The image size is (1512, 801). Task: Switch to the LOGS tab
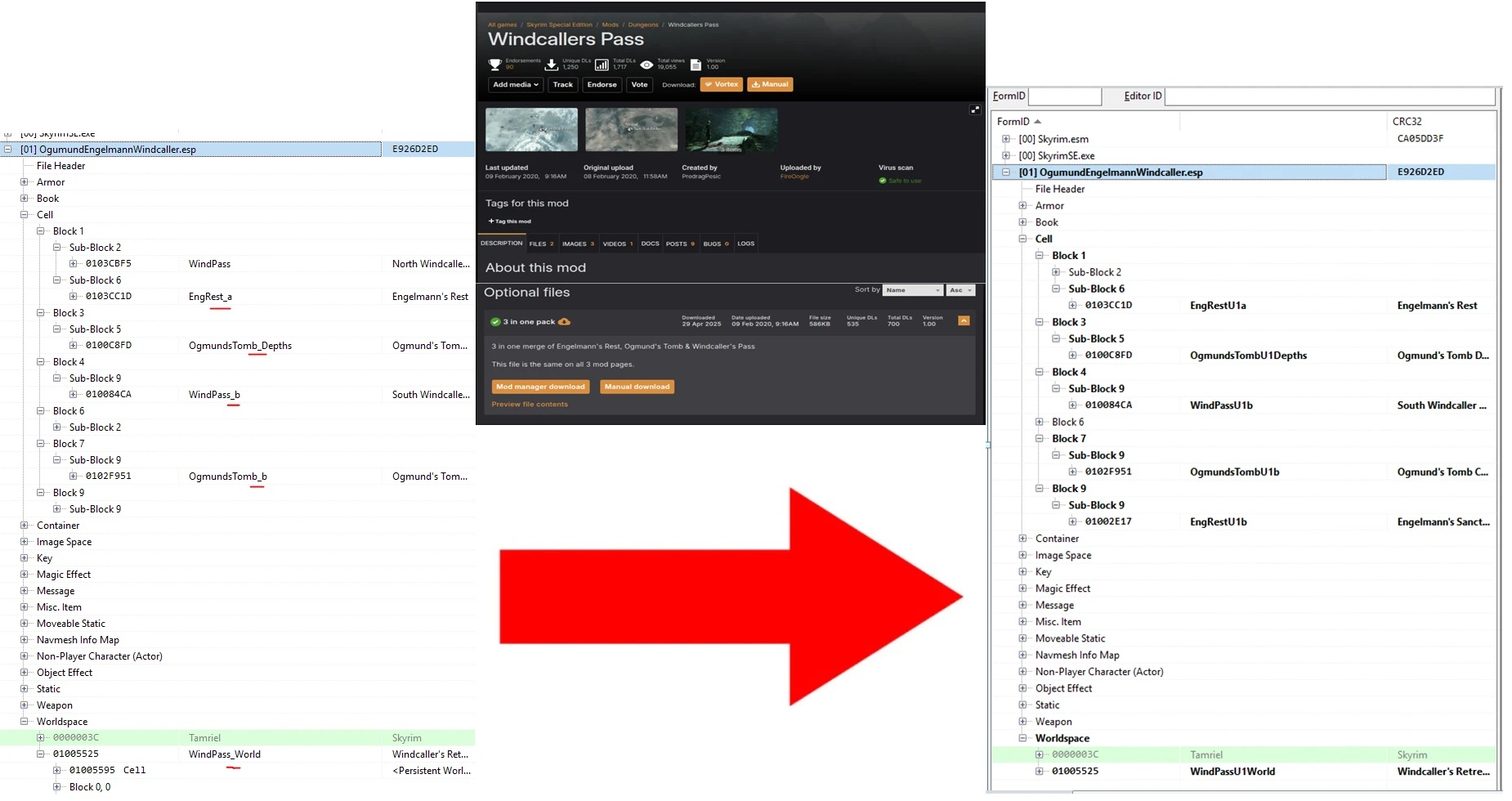pos(746,244)
